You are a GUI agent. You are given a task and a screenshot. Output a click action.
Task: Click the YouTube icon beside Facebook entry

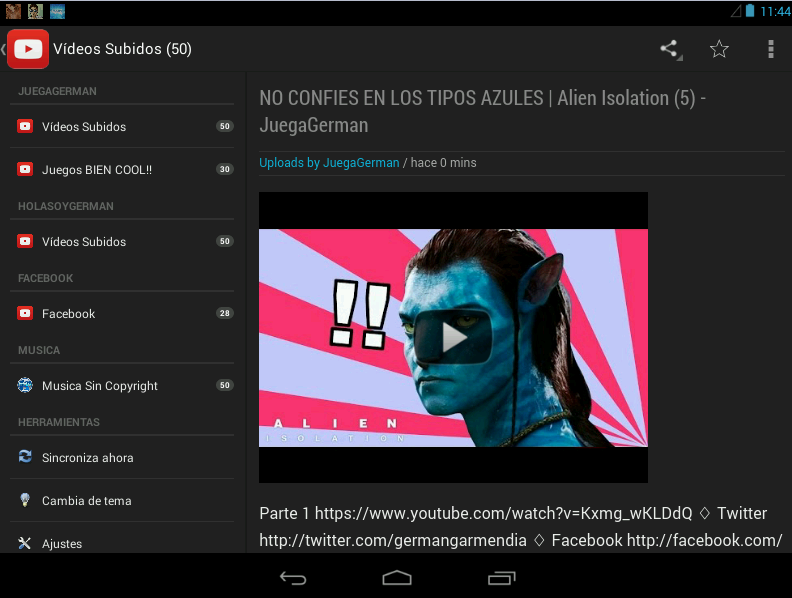click(25, 313)
